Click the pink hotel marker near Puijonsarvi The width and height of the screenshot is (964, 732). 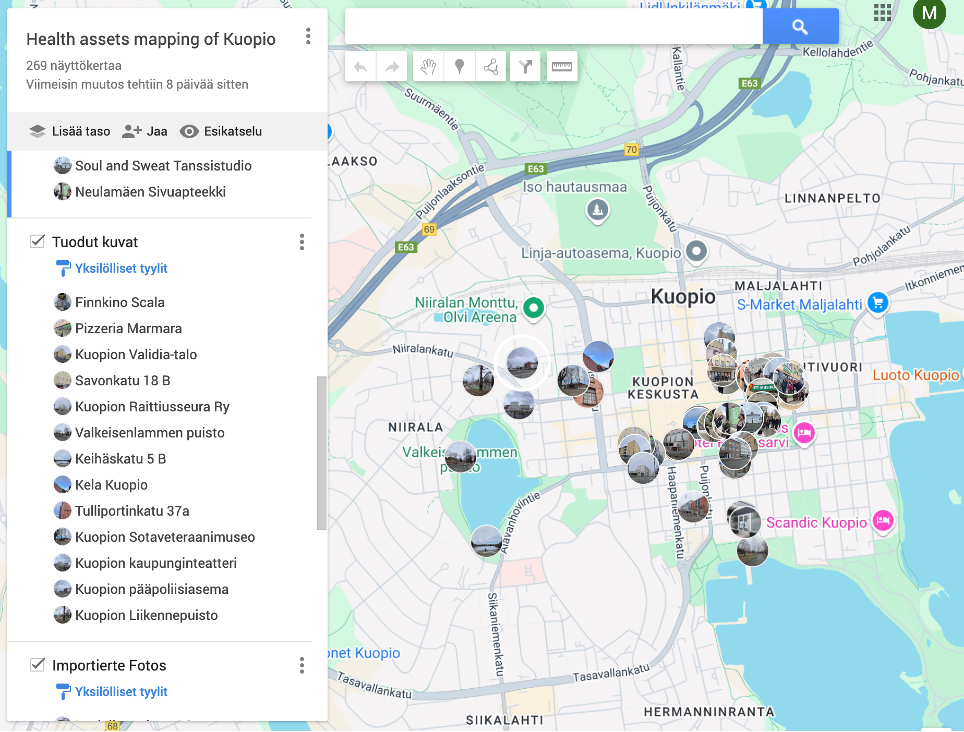coord(804,433)
